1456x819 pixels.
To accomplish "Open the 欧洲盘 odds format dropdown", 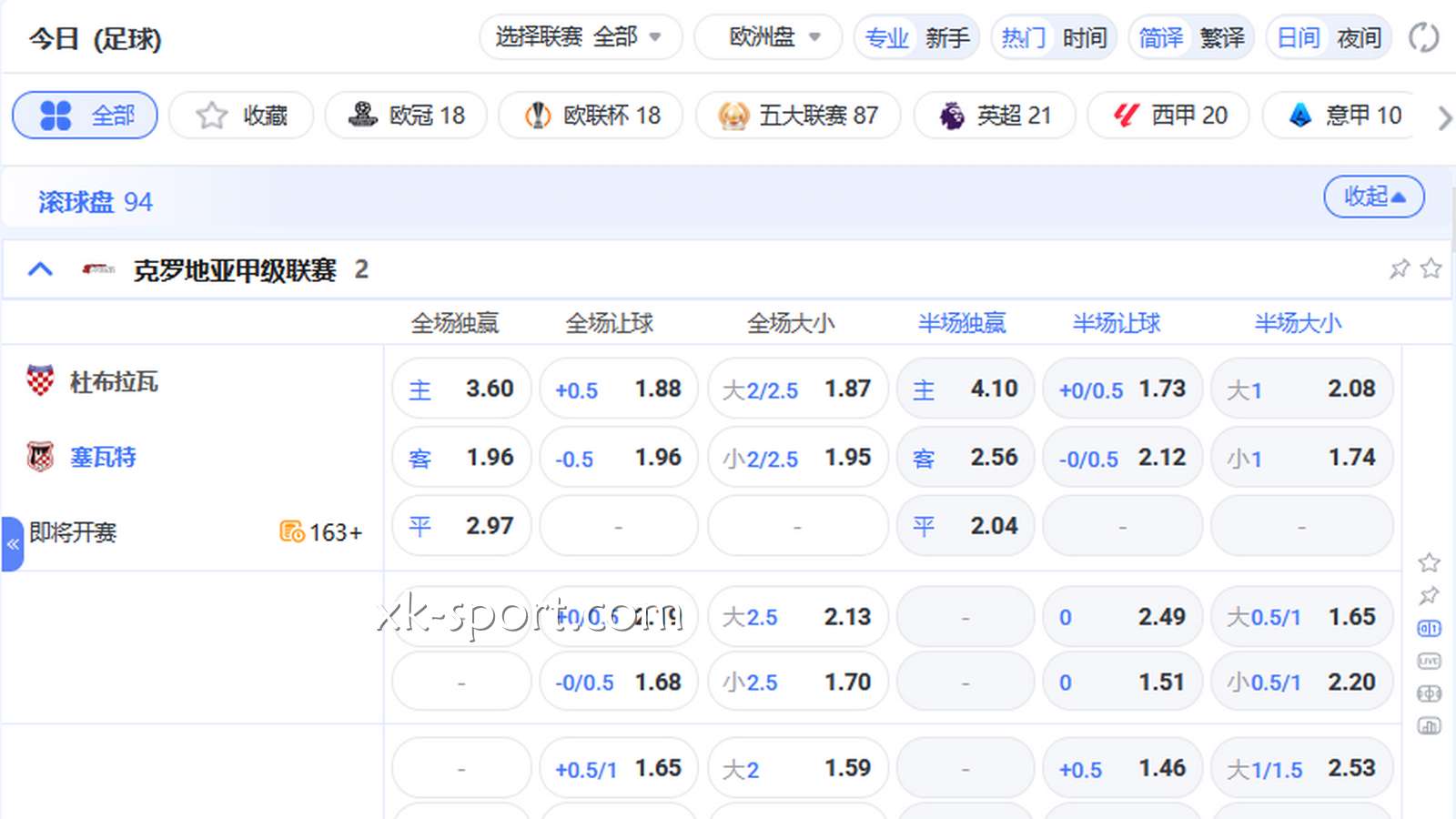I will (768, 37).
